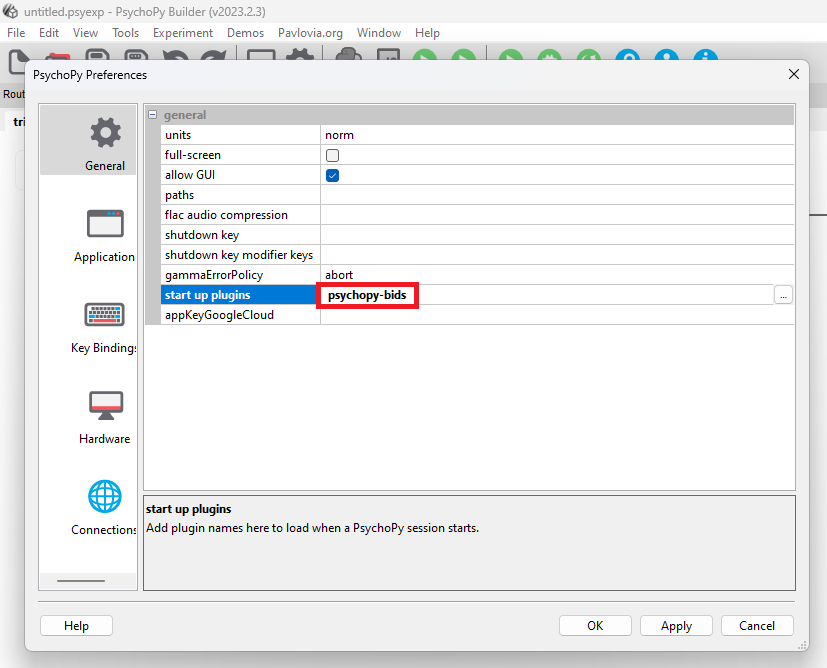Open the View menu
This screenshot has width=827, height=668.
85,33
